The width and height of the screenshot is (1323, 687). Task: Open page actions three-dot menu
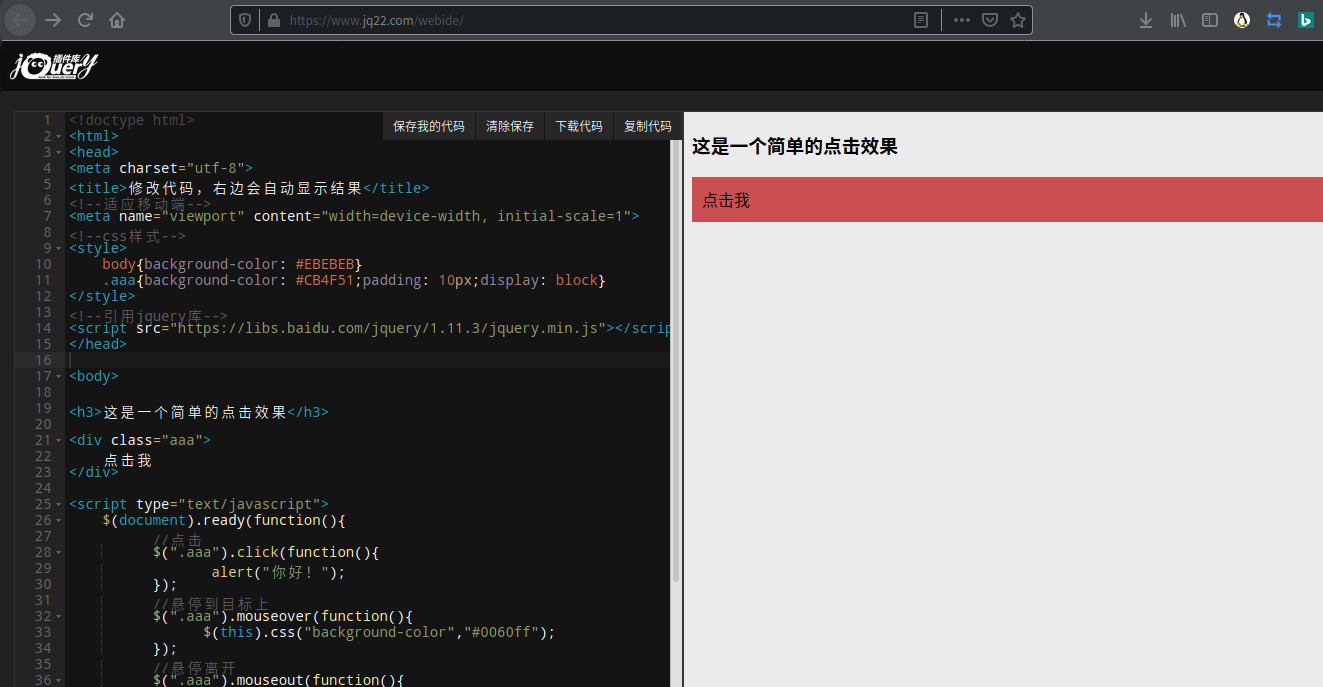click(x=961, y=20)
